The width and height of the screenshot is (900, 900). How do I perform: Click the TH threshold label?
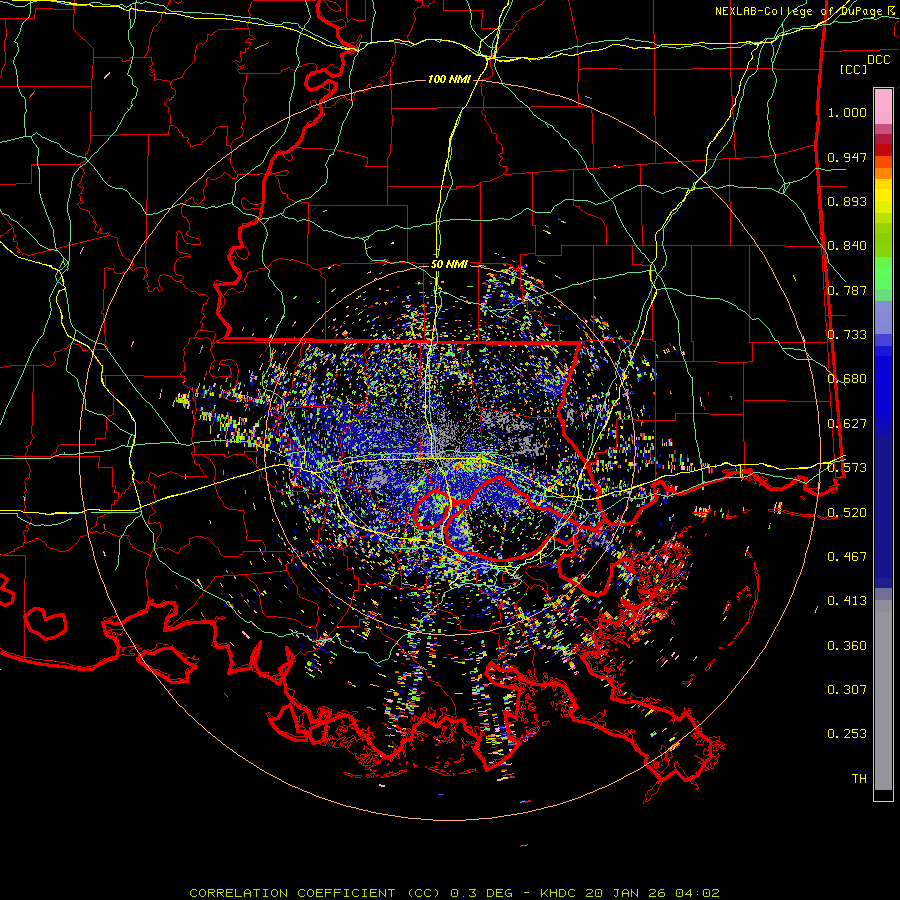859,779
